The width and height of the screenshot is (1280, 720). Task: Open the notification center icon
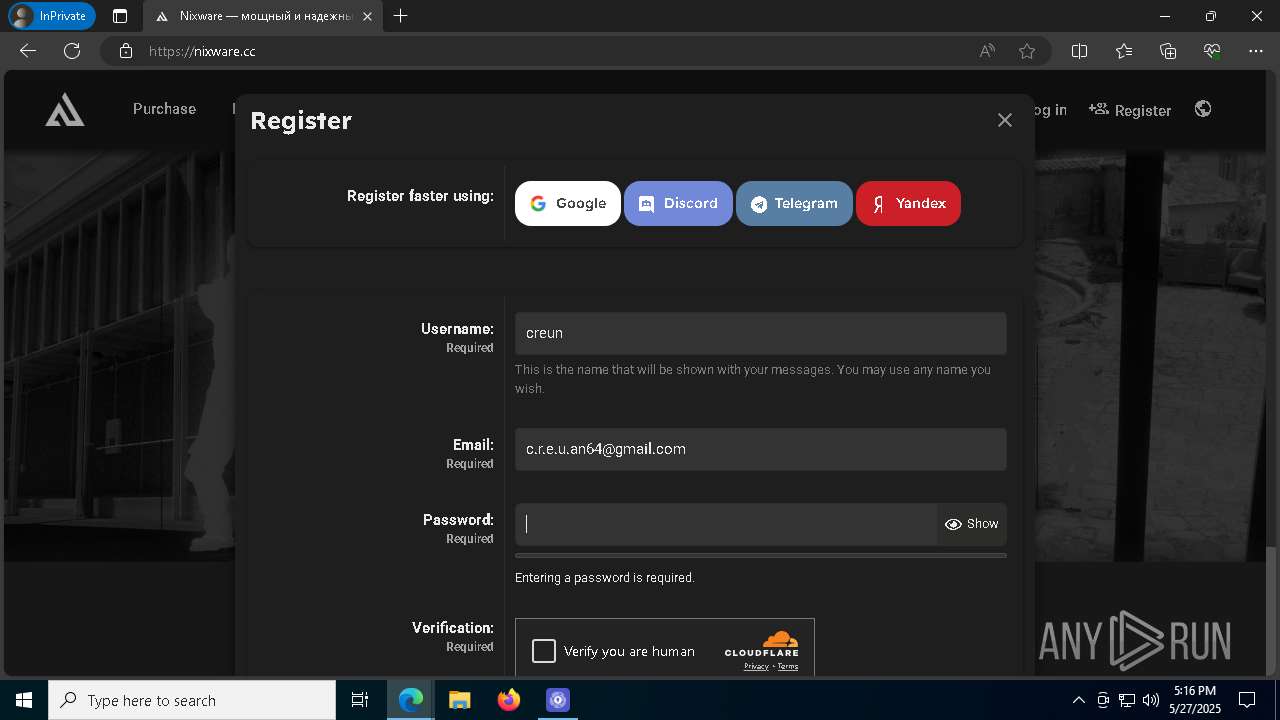(1247, 700)
